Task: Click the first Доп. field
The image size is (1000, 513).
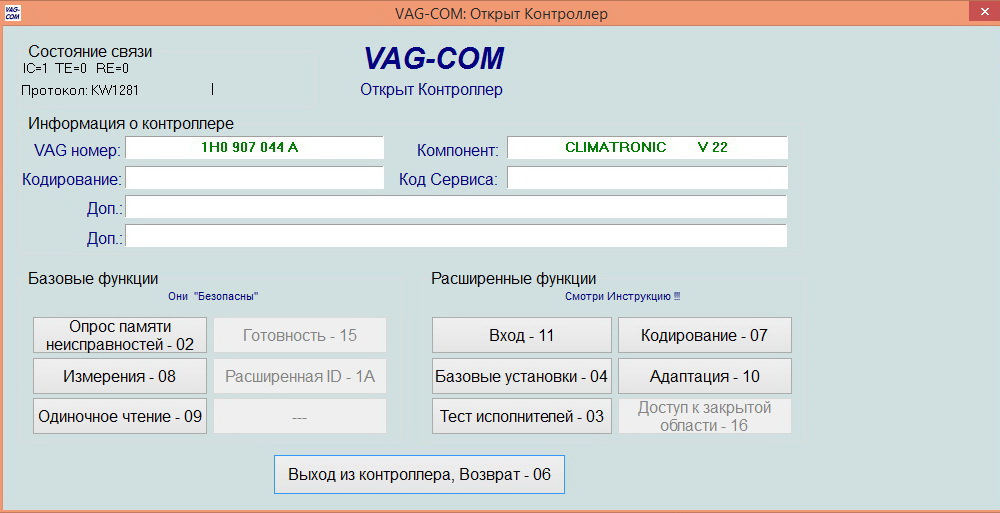Action: [456, 207]
